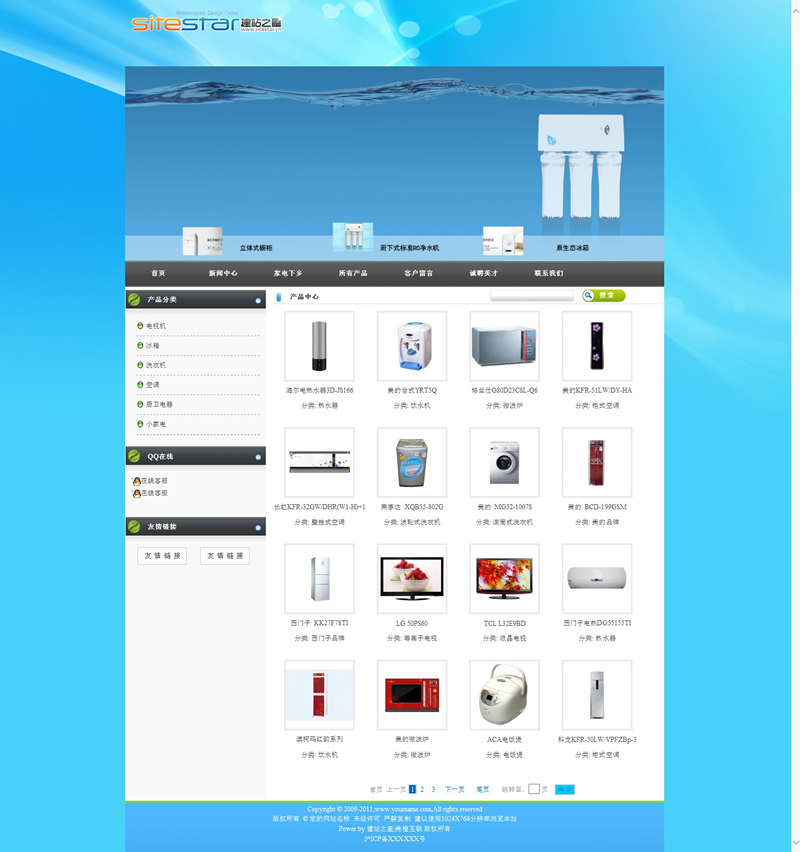
Task: Click the green leaf icon beside 友情链接
Action: click(134, 526)
